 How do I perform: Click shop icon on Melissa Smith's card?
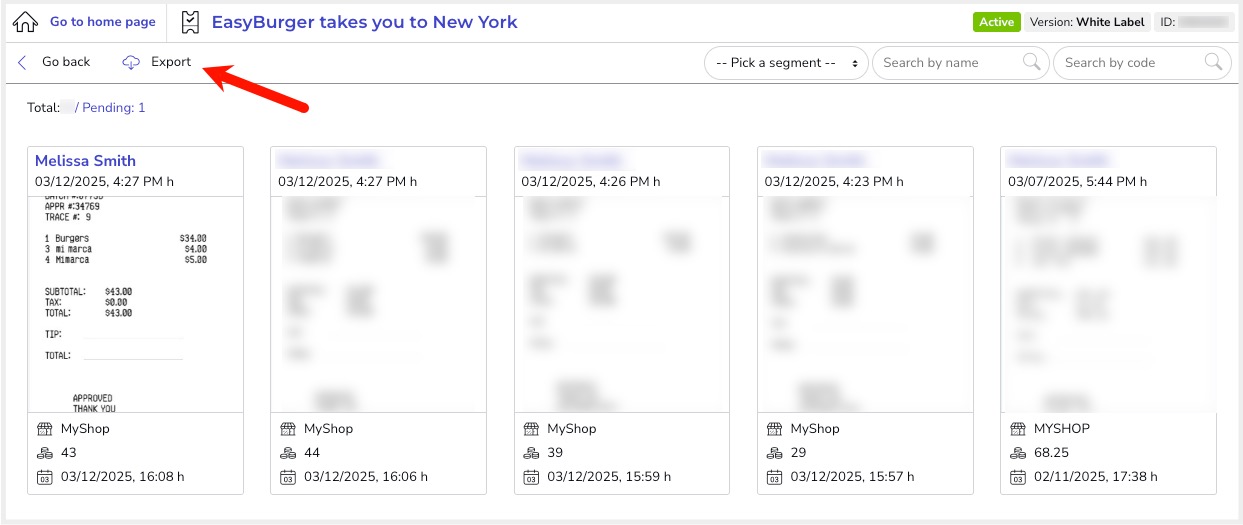click(x=42, y=428)
